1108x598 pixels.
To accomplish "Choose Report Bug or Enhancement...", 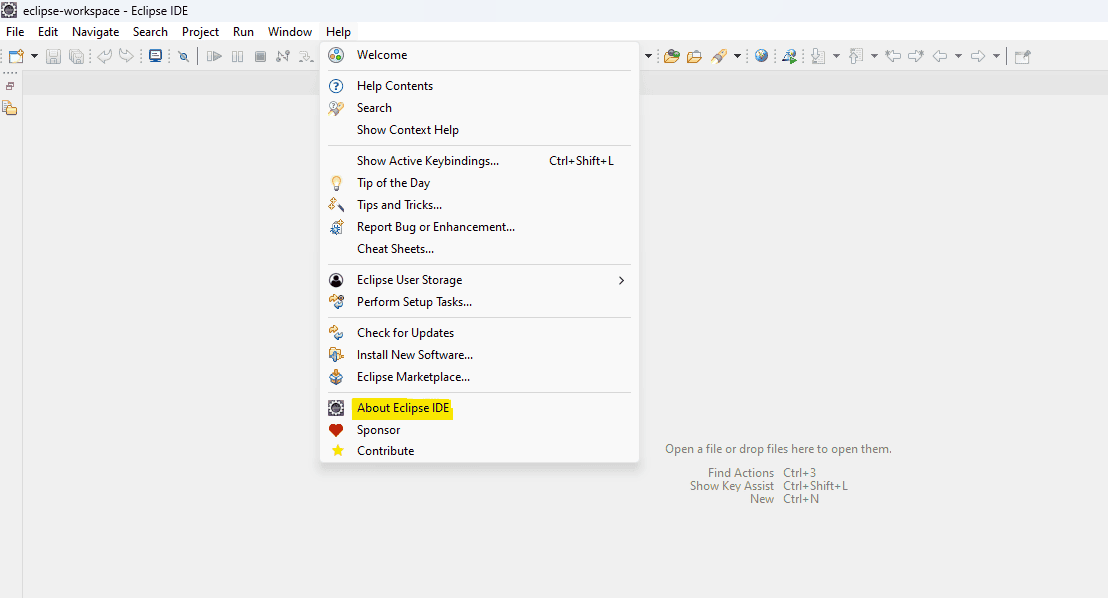I will click(479, 227).
